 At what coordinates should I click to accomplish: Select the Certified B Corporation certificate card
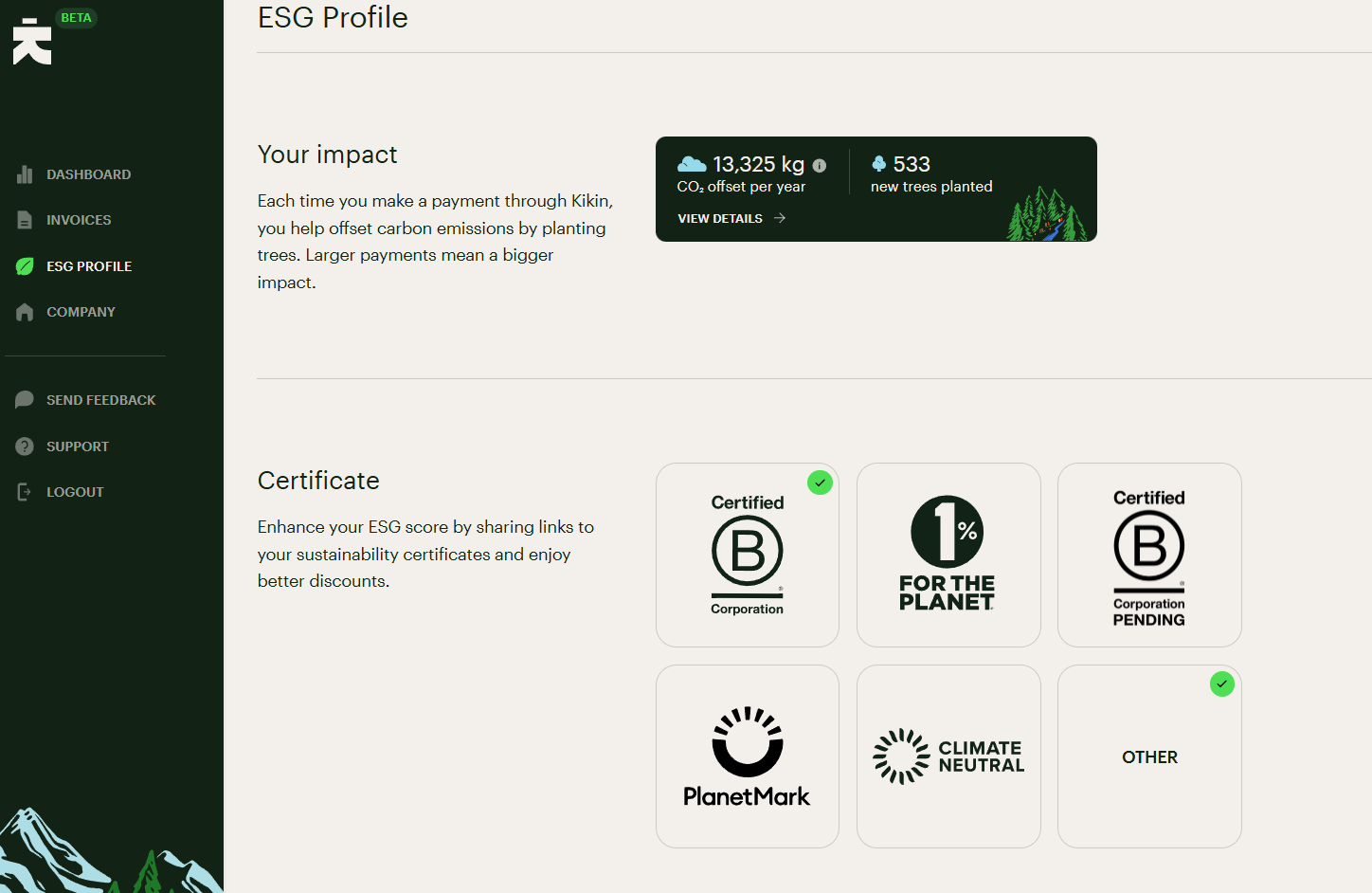tap(748, 556)
